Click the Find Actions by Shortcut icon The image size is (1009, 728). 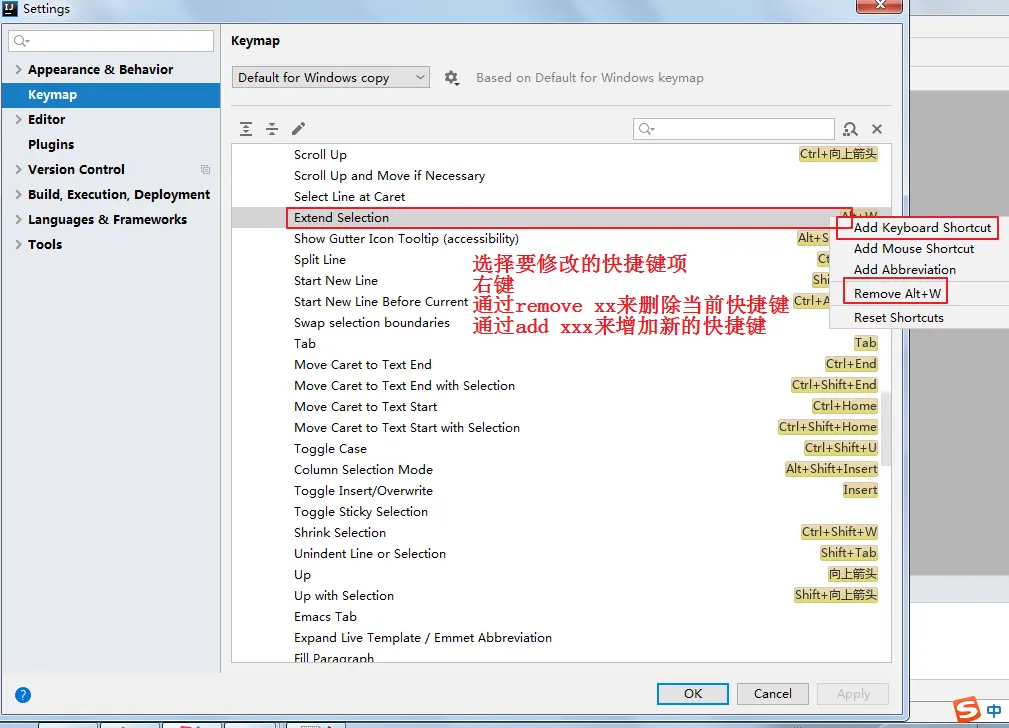point(850,129)
